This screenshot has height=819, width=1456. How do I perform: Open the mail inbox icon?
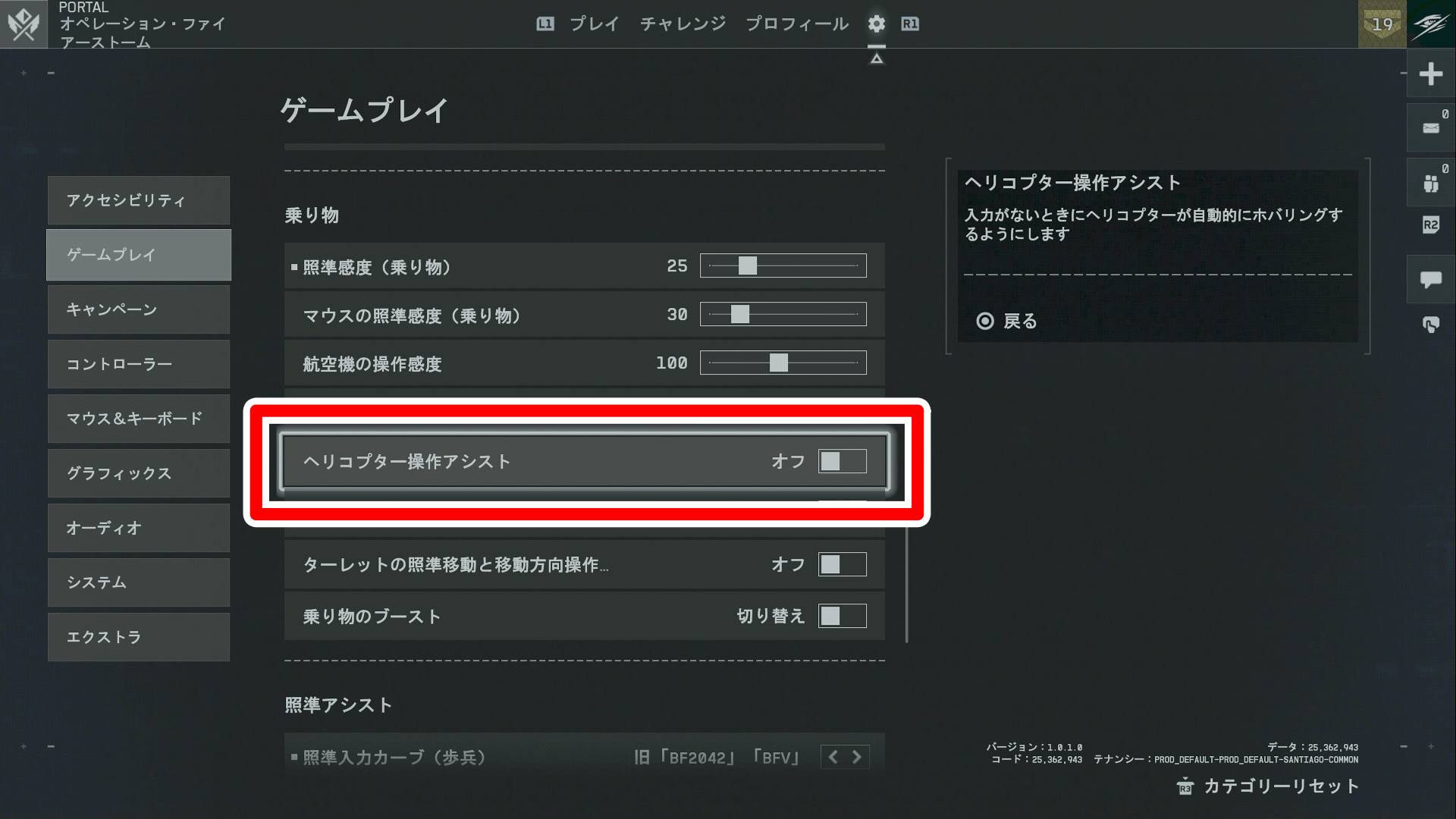coord(1430,128)
